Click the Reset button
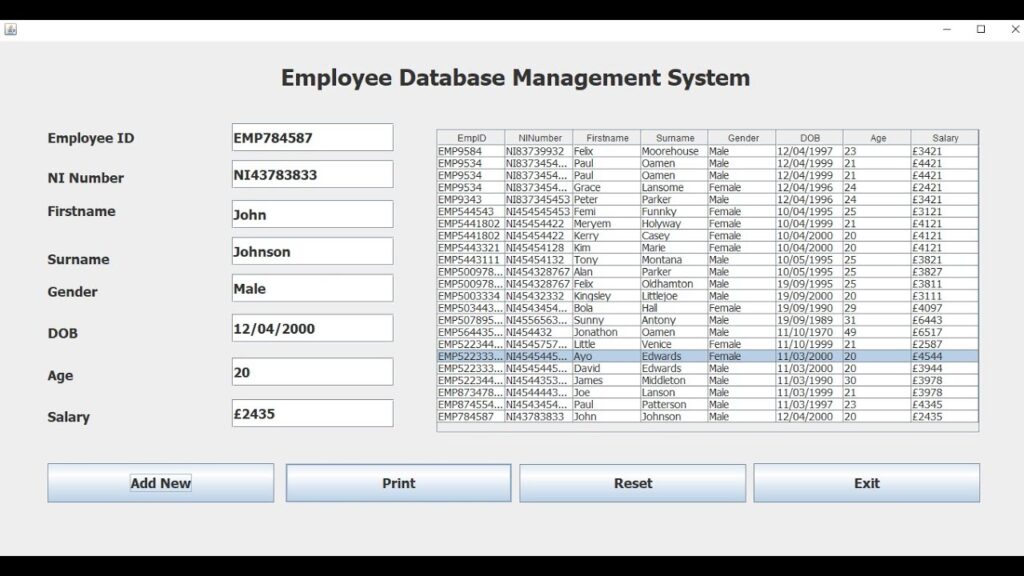This screenshot has width=1024, height=576. pyautogui.click(x=633, y=483)
